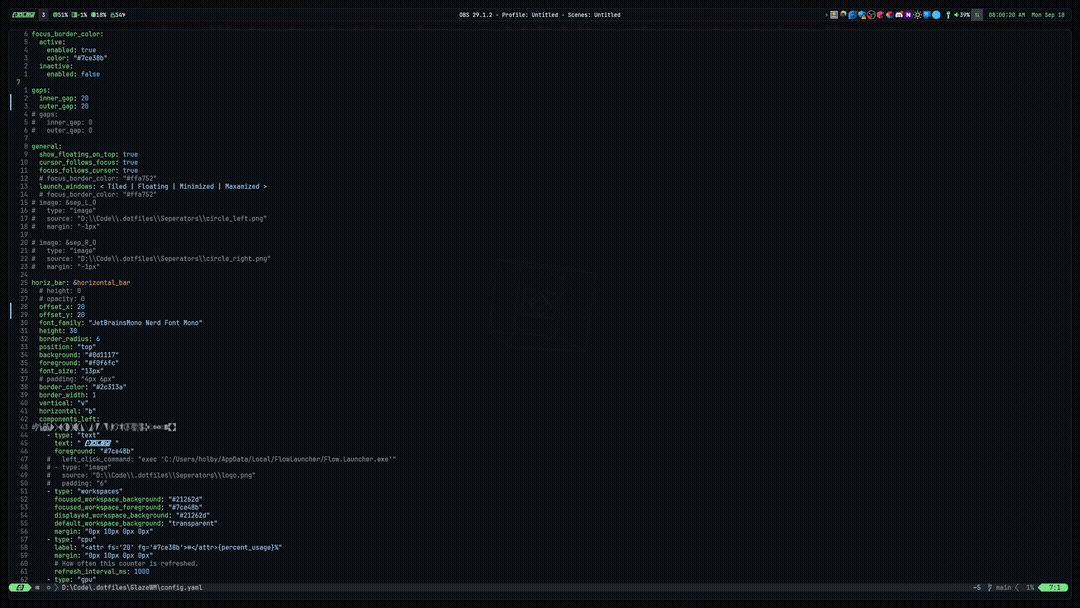Click the brightness sun tray icon
This screenshot has width=1080, height=608.
pyautogui.click(x=917, y=15)
